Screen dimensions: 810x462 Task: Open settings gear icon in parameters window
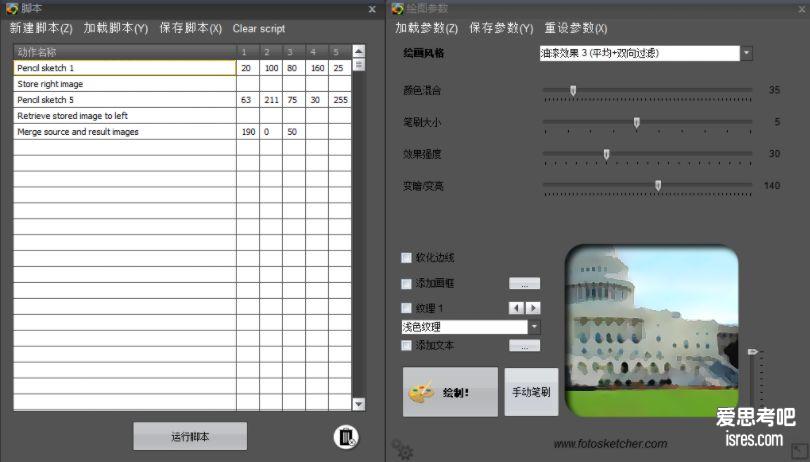[x=402, y=450]
